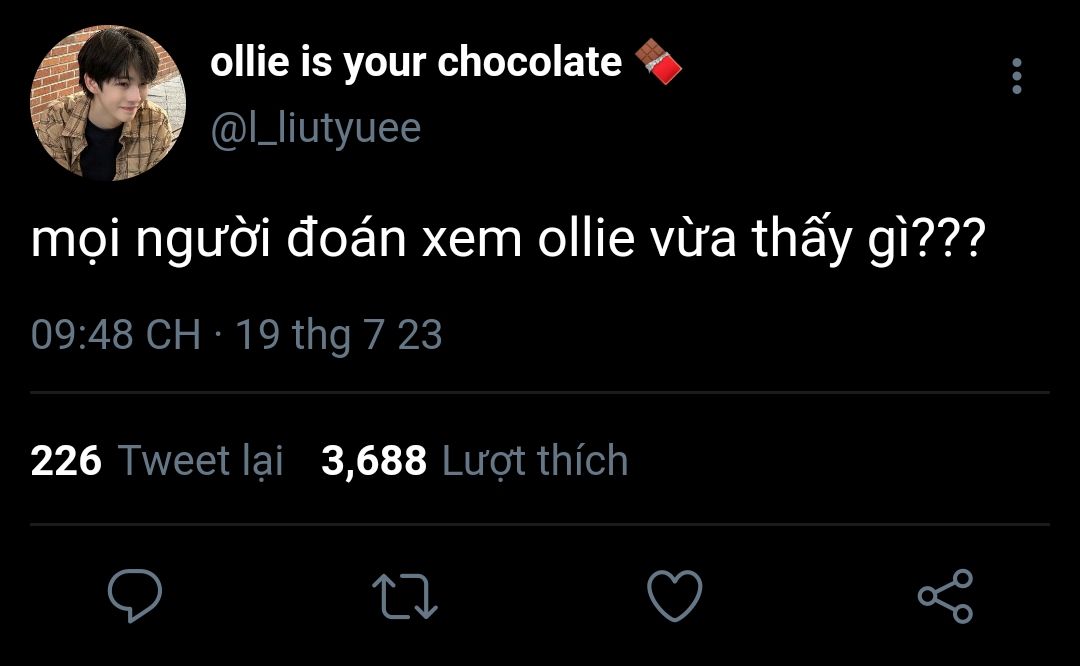Image resolution: width=1080 pixels, height=666 pixels.
Task: Click the chocolate bar emoji beside the name
Action: pyautogui.click(x=658, y=64)
